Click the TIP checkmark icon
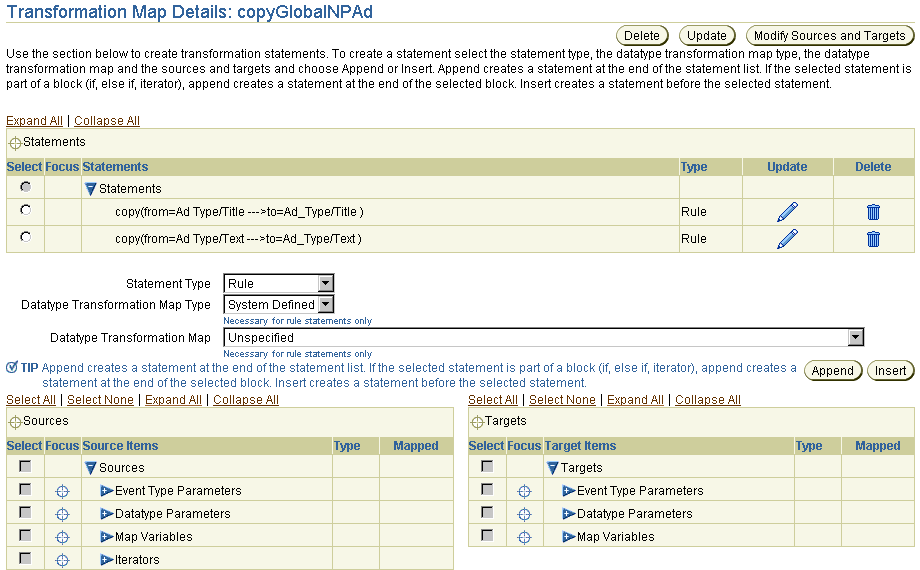Viewport: 920px width, 570px height. pos(12,367)
